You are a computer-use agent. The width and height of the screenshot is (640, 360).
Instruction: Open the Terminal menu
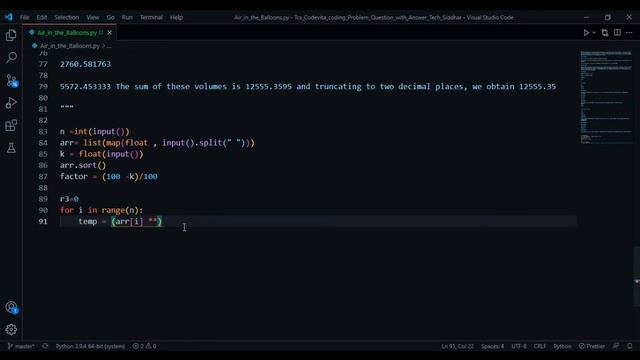tap(151, 18)
